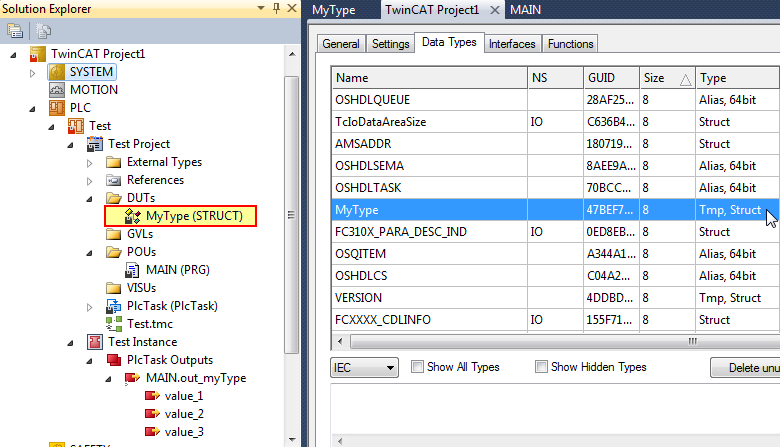
Task: Expand the External Types node
Action: [90, 163]
